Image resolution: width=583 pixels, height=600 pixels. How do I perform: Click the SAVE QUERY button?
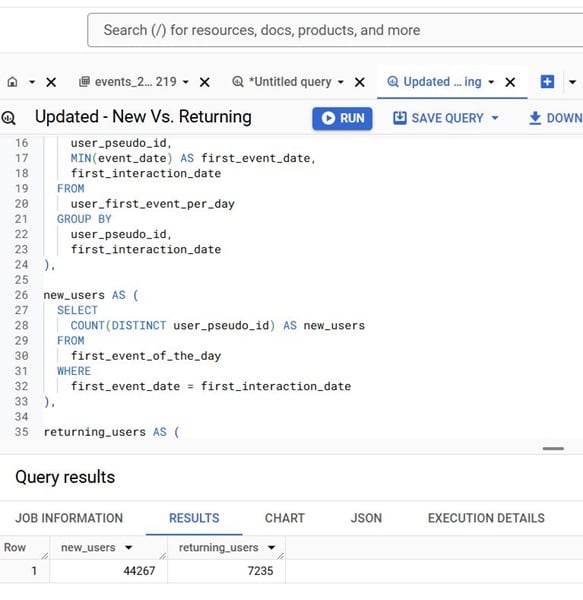click(x=446, y=118)
